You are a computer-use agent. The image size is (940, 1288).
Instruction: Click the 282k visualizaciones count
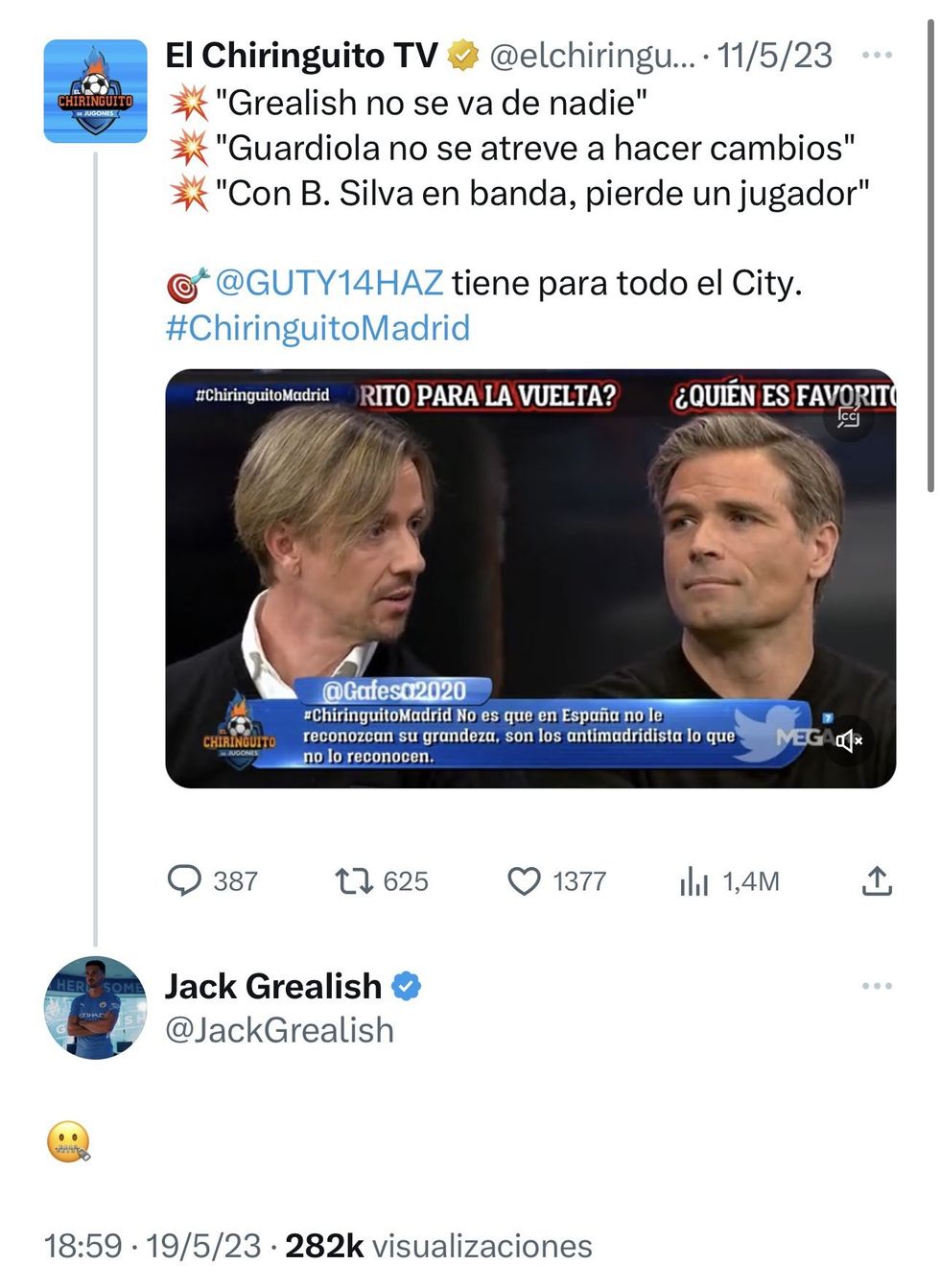[x=438, y=1246]
